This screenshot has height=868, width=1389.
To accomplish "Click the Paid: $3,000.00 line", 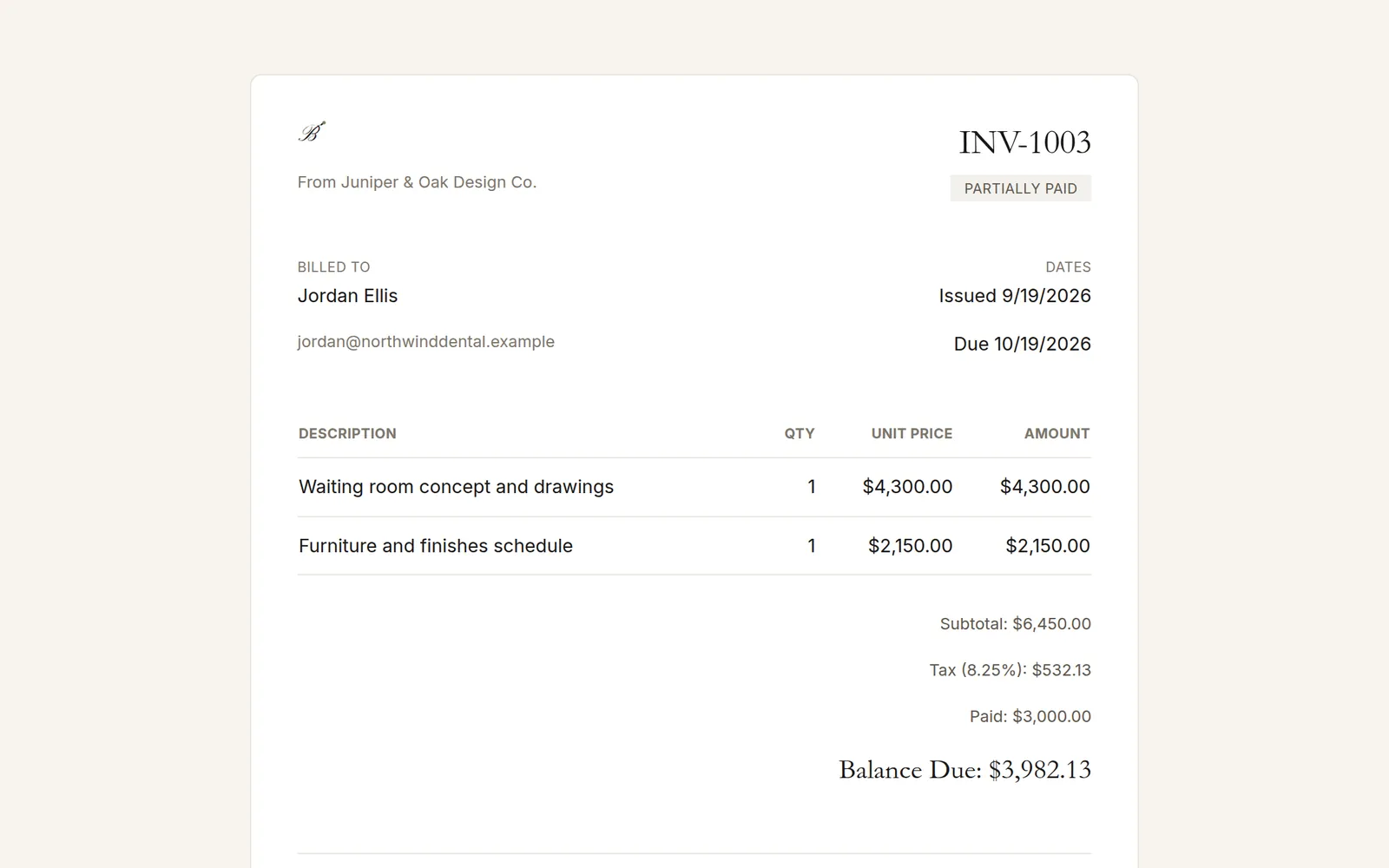I will [x=1030, y=716].
